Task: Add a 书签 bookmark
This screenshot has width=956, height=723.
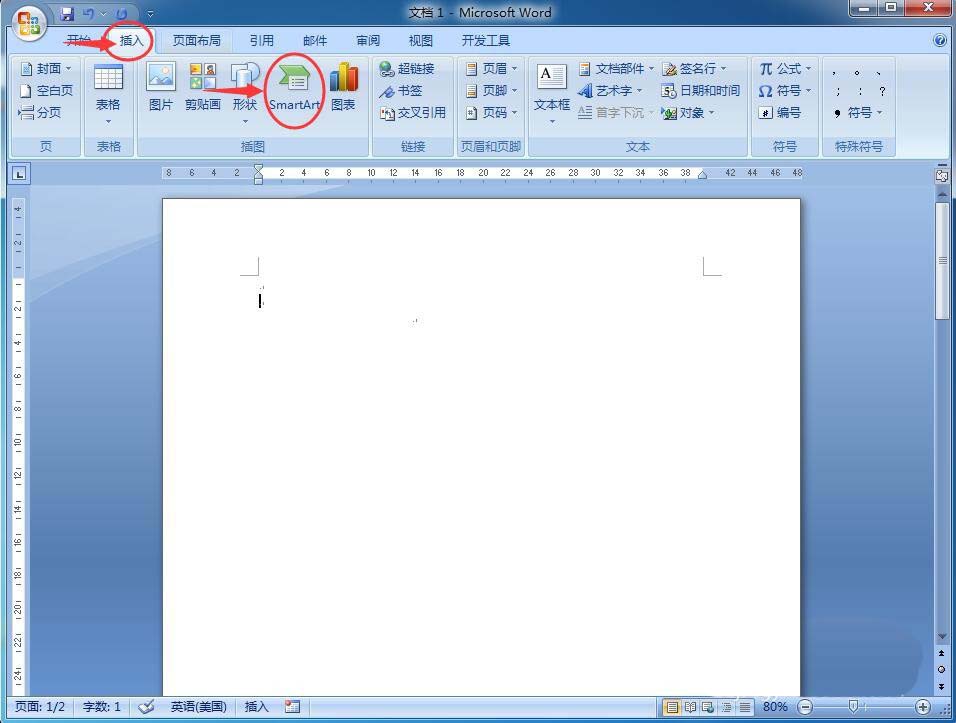Action: (401, 91)
